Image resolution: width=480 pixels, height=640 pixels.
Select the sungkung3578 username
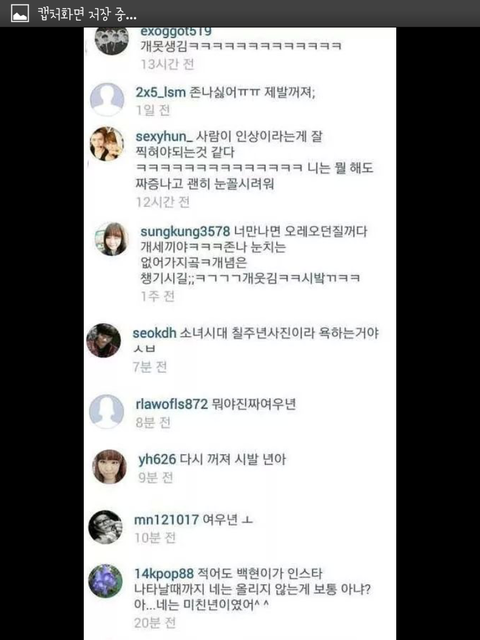pyautogui.click(x=185, y=231)
